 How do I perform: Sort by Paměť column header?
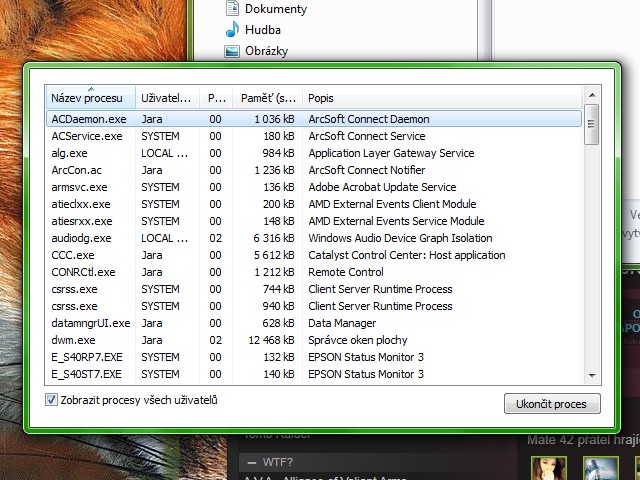[x=267, y=98]
